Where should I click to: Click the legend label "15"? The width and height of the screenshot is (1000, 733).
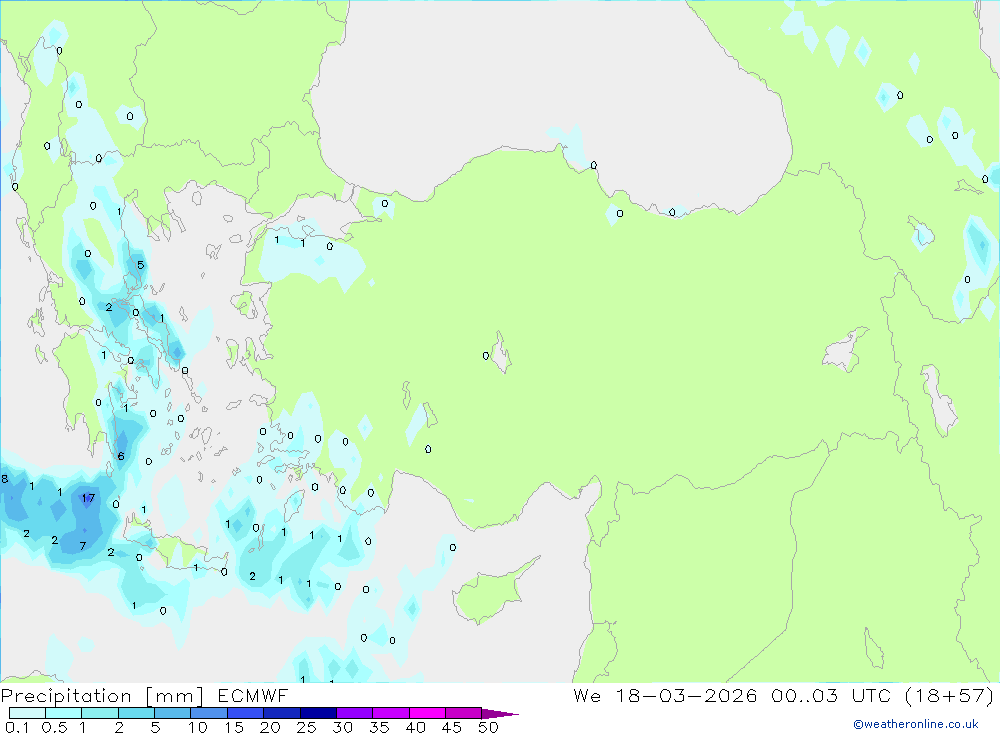(x=233, y=727)
